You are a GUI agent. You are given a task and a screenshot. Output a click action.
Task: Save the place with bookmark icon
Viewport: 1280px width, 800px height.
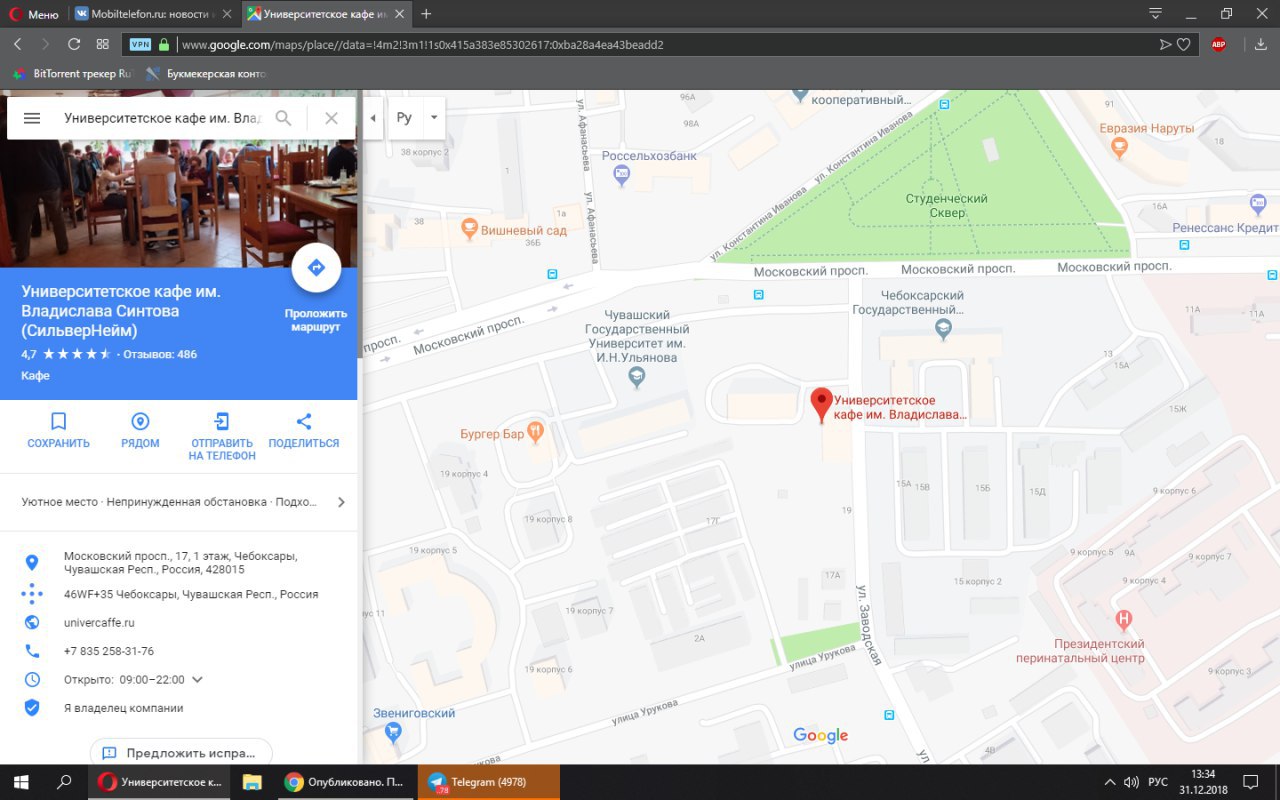point(58,421)
